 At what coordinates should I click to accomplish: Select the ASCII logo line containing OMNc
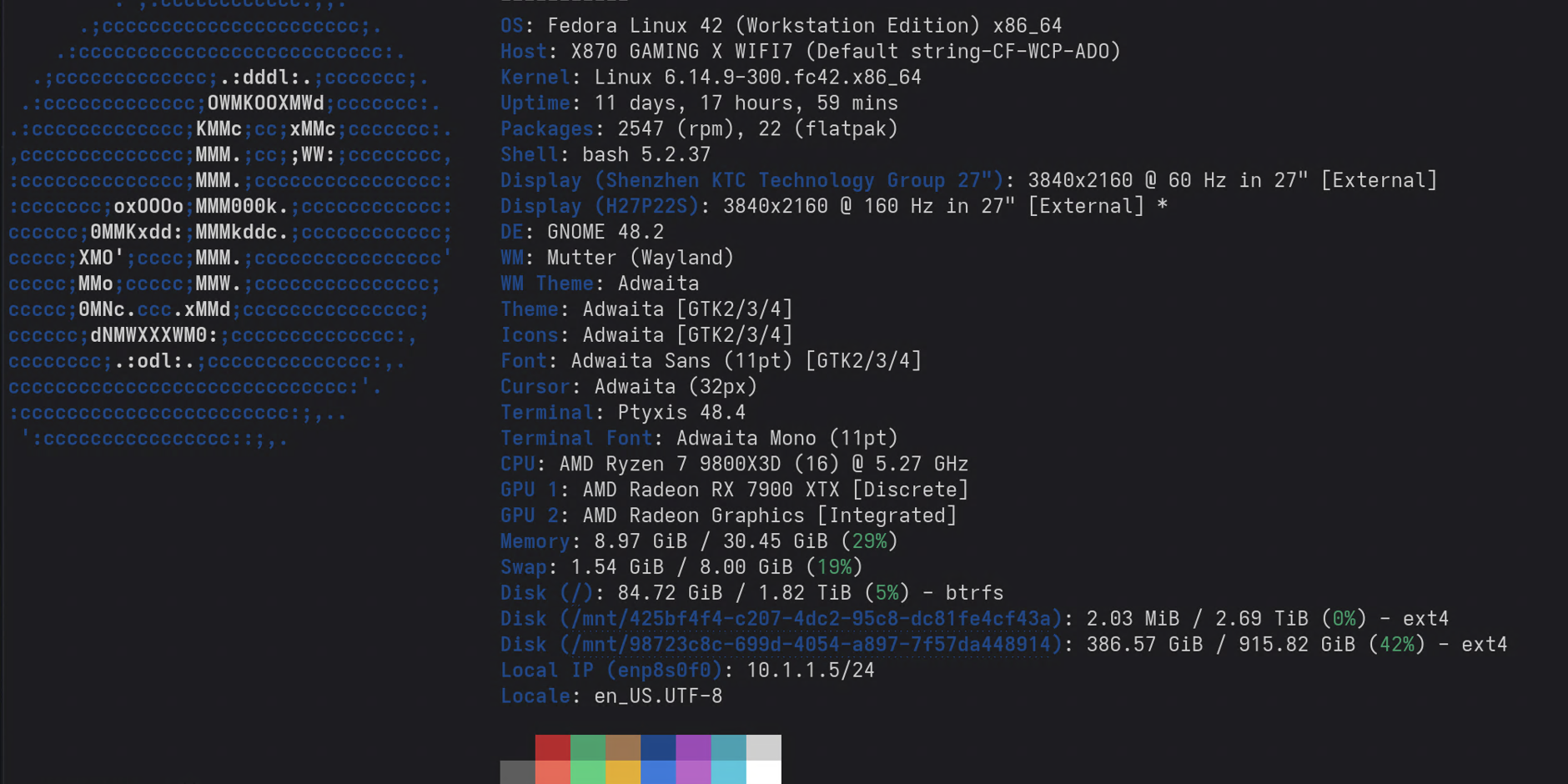[219, 310]
